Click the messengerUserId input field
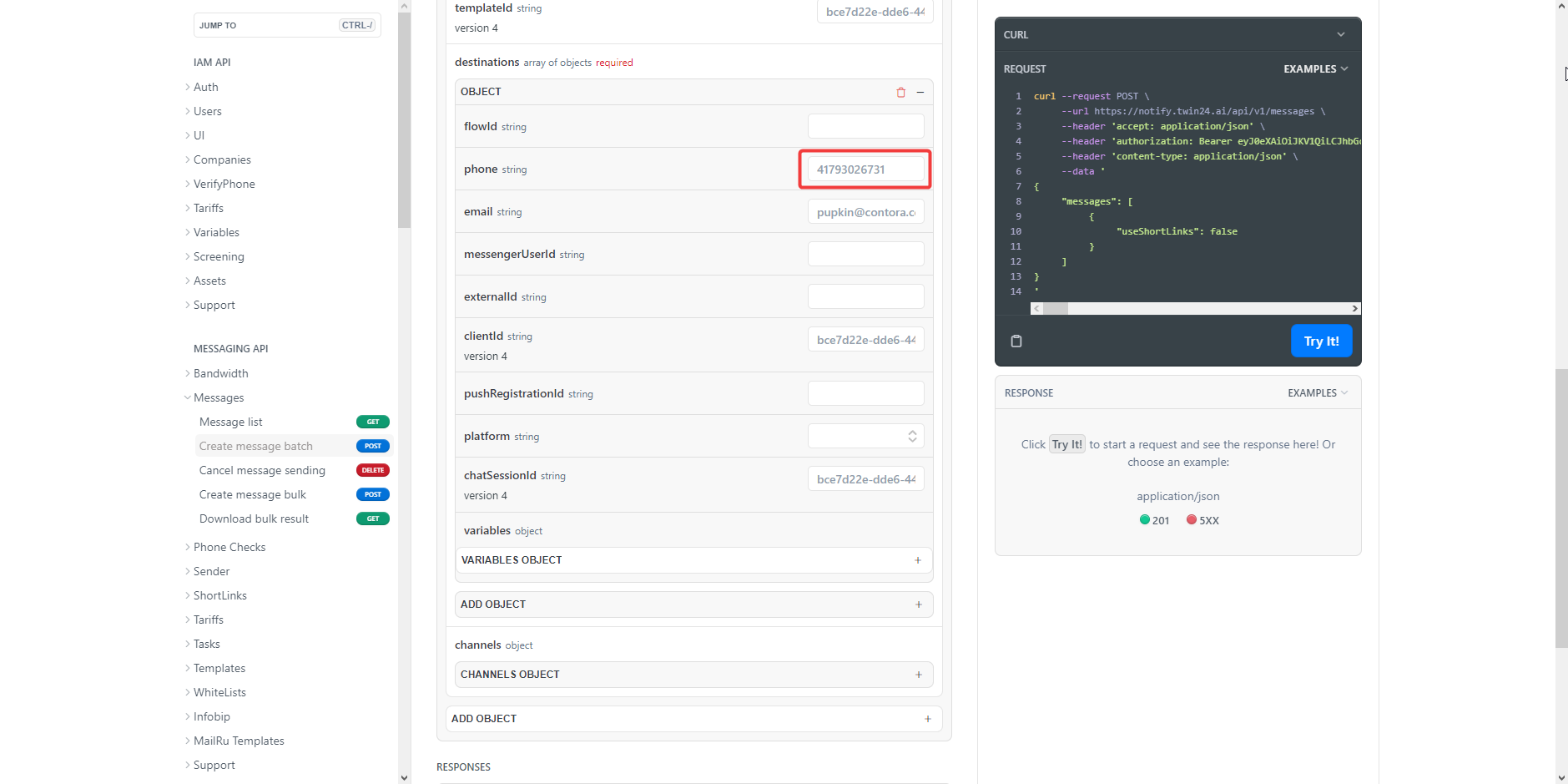This screenshot has width=1568, height=784. click(x=865, y=254)
